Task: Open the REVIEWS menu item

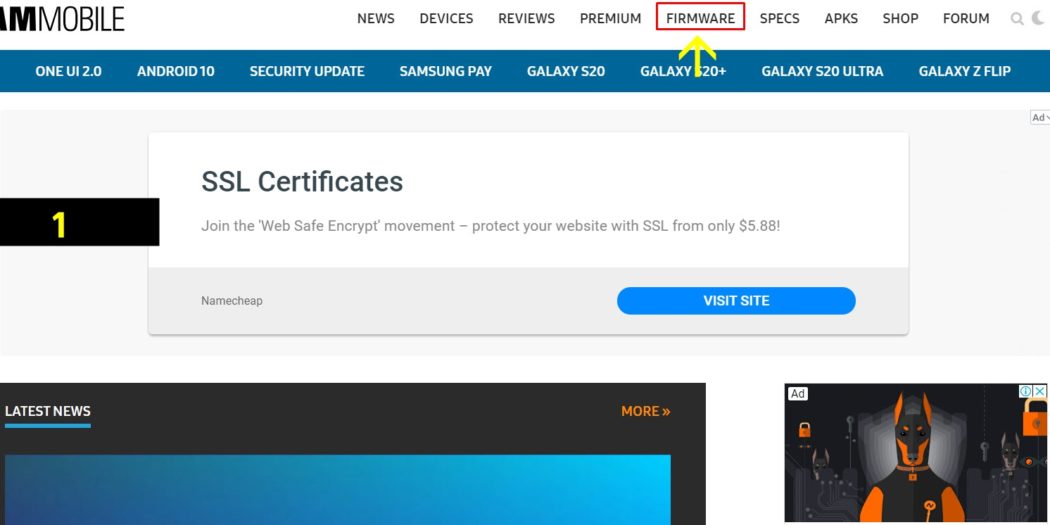Action: tap(526, 19)
